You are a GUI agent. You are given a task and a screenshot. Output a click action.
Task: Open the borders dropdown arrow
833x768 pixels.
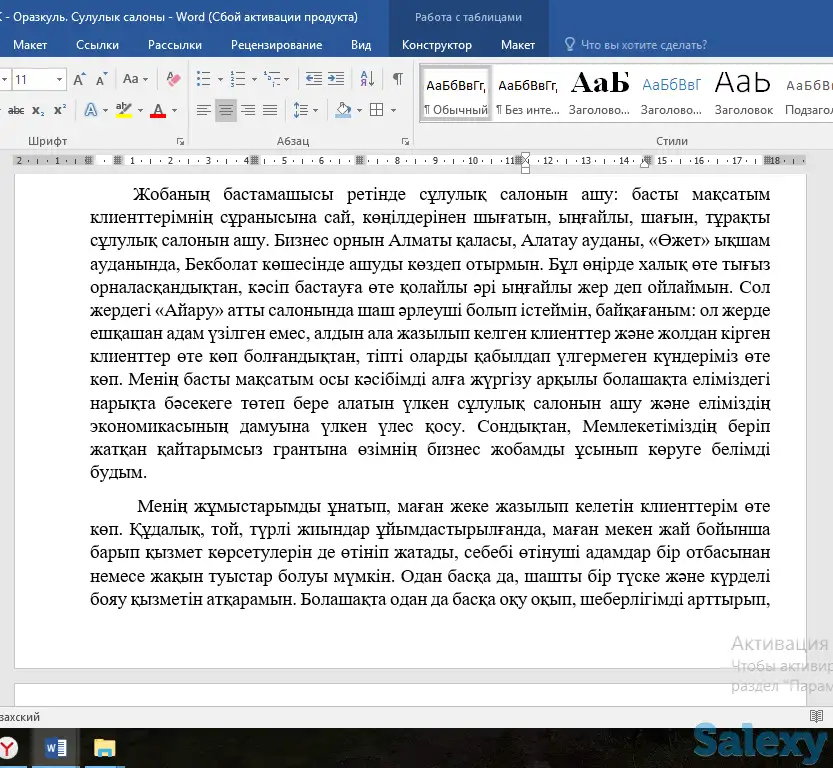(x=391, y=110)
